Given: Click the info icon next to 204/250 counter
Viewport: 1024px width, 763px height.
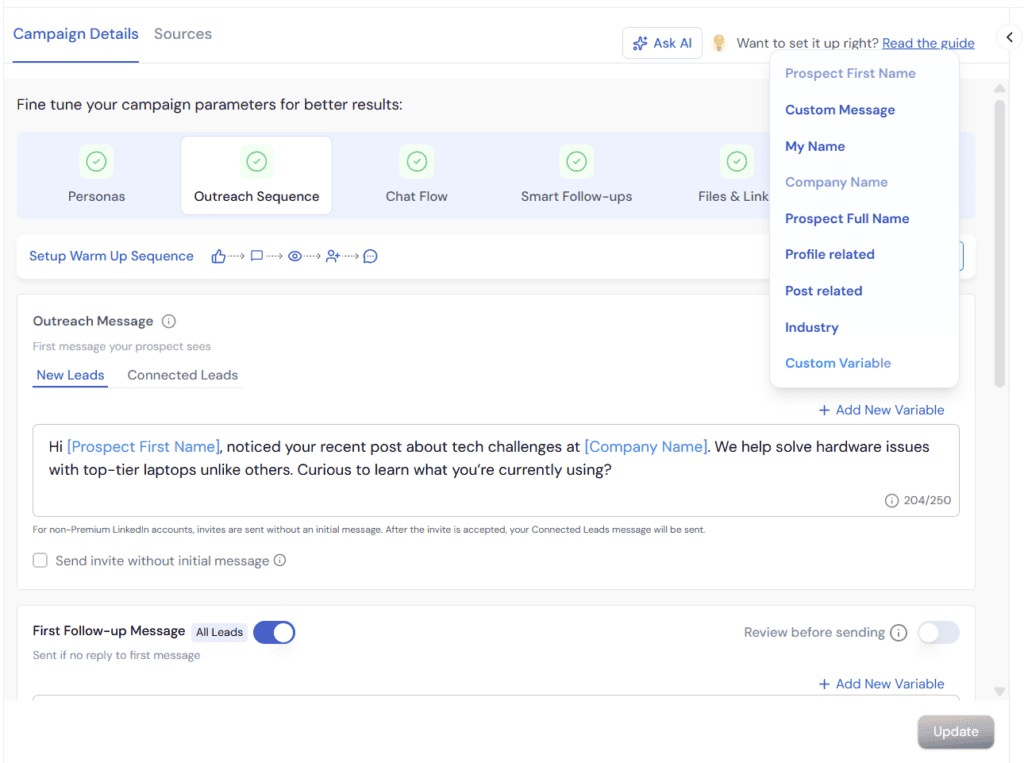Looking at the screenshot, I should click(x=891, y=500).
